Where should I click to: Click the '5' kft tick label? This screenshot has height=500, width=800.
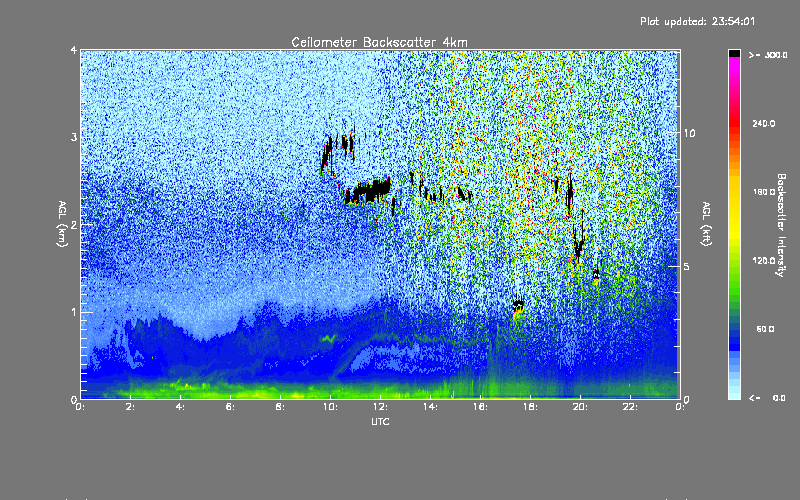(686, 266)
